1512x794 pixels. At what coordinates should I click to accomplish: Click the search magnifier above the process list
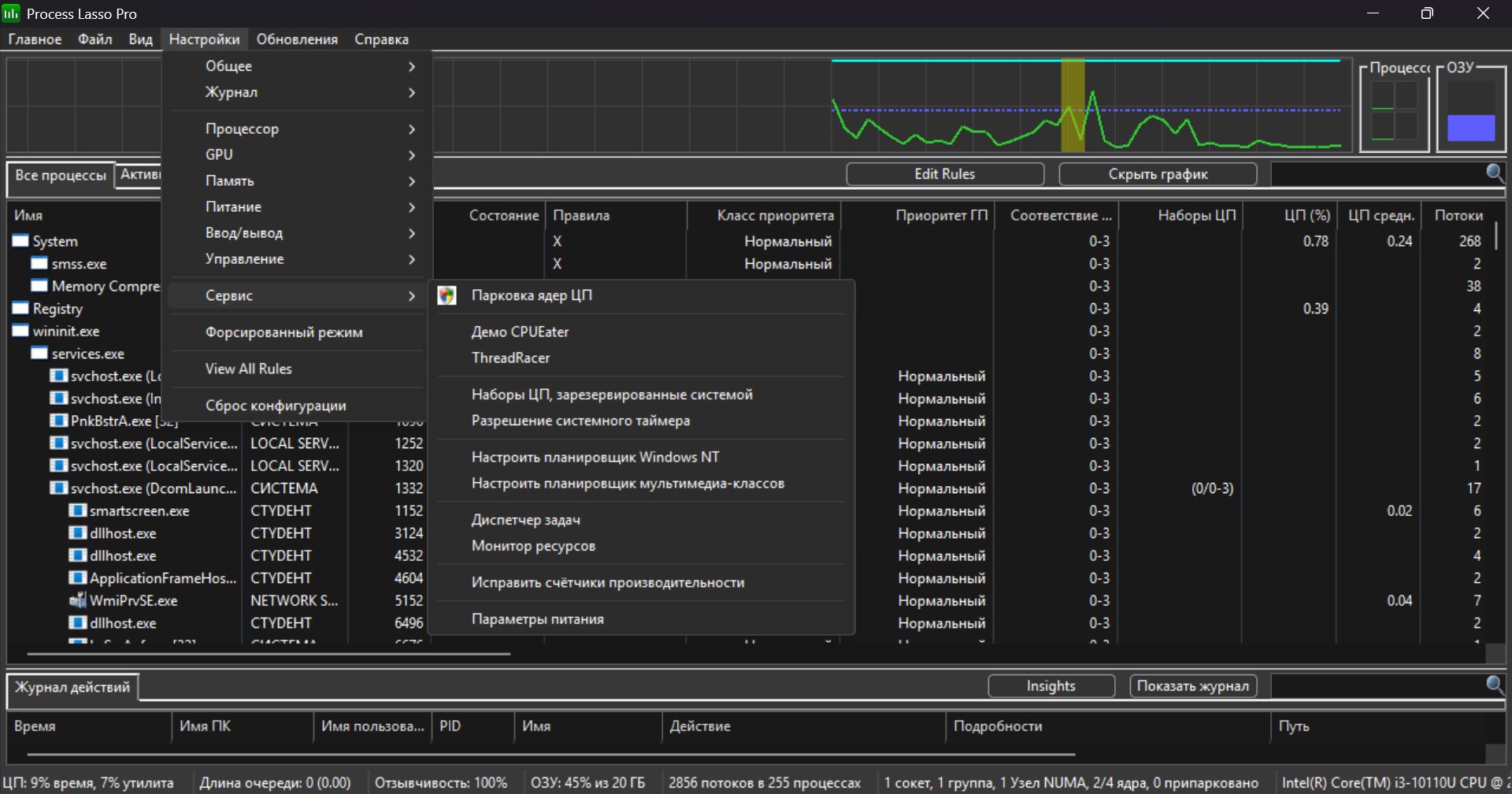click(1494, 173)
